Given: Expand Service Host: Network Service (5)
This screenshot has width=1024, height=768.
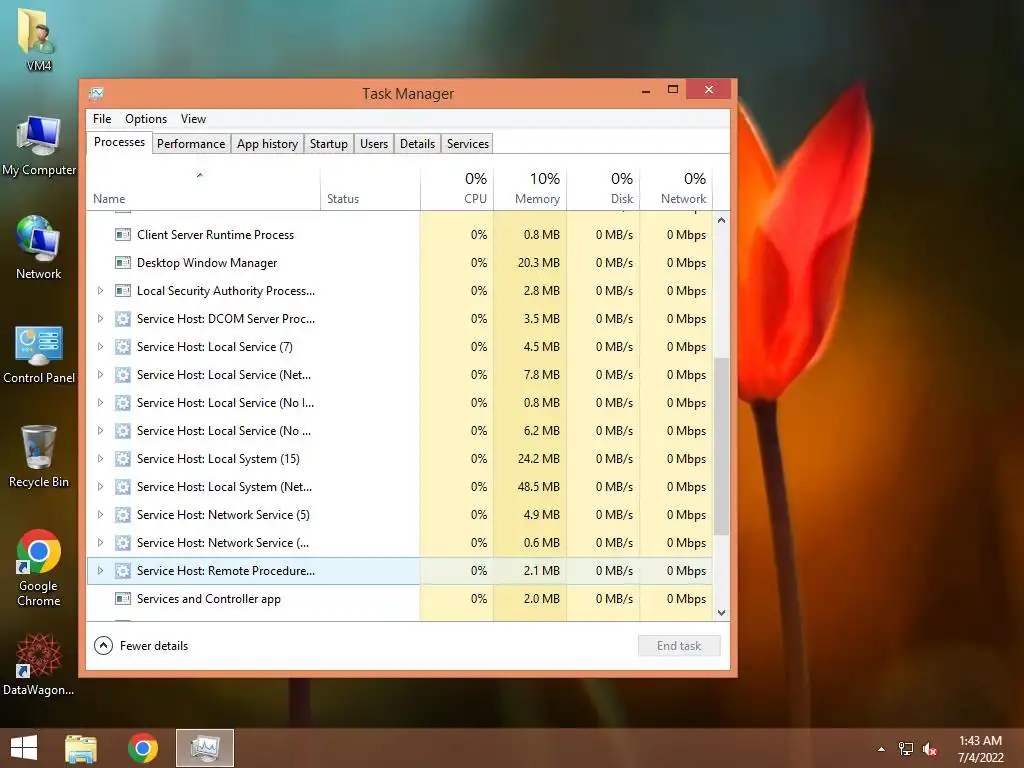Looking at the screenshot, I should pyautogui.click(x=100, y=515).
